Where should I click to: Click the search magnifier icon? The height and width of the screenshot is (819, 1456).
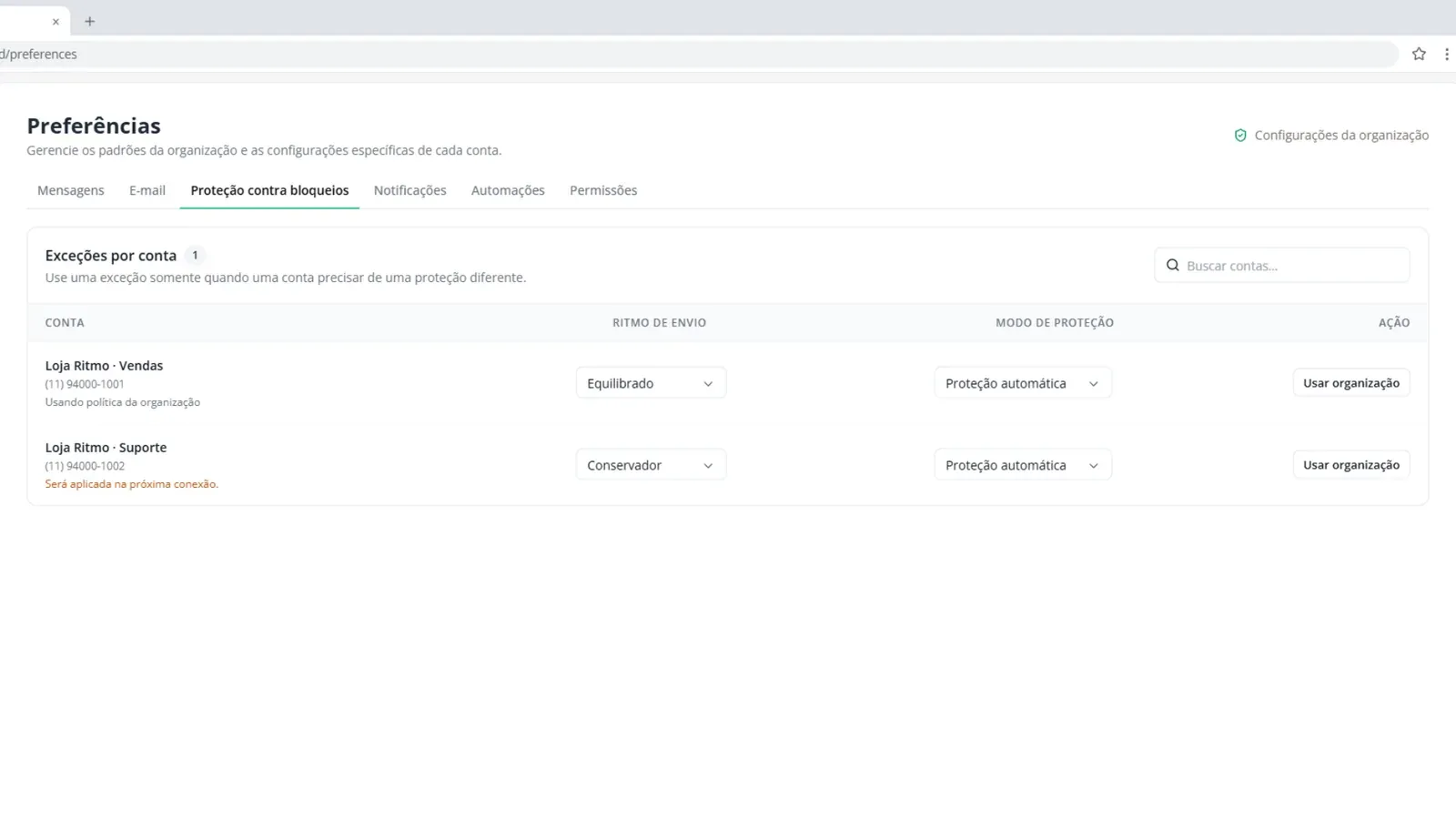point(1173,266)
